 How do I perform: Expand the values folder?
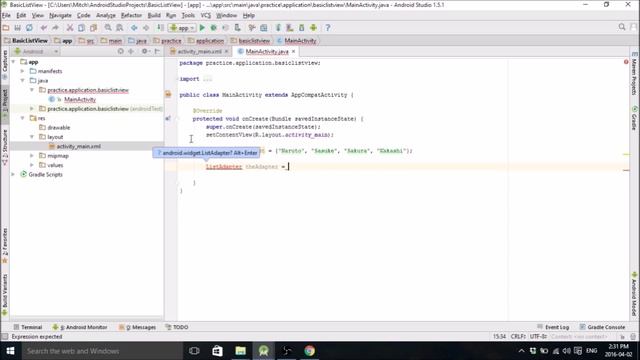(x=32, y=165)
